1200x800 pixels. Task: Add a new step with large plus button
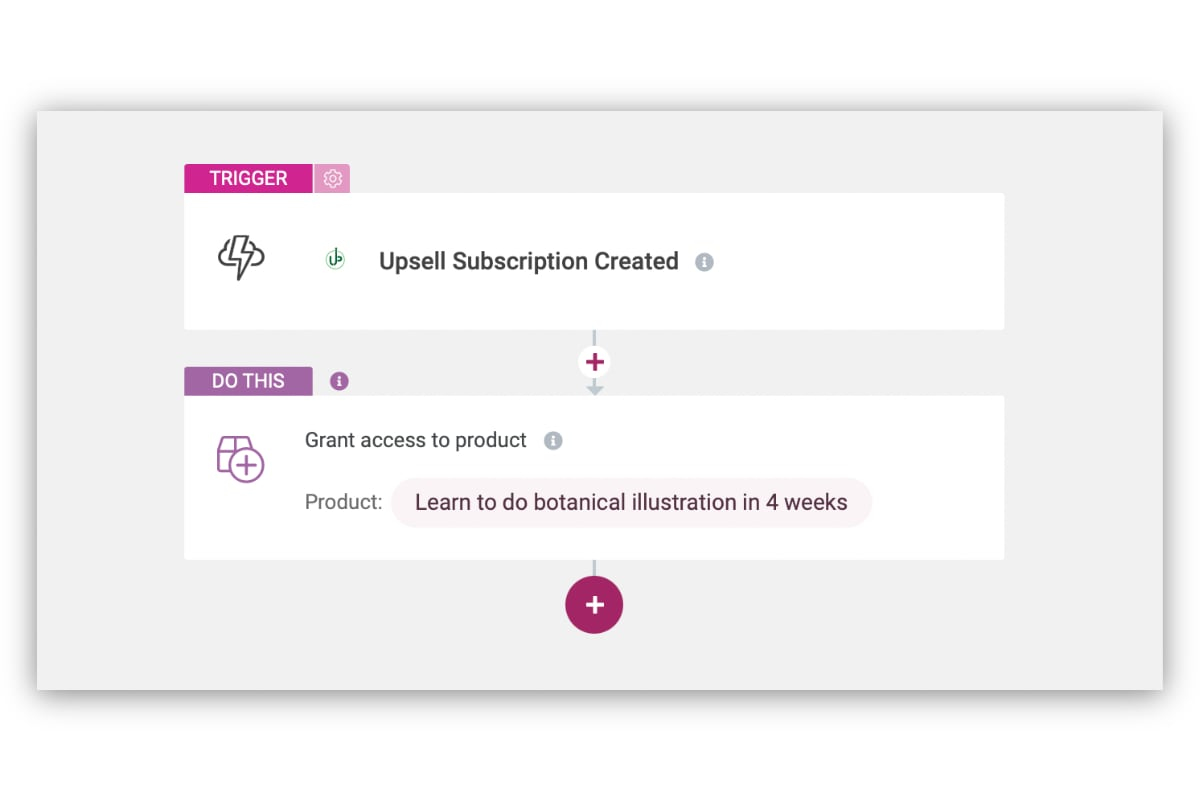594,605
